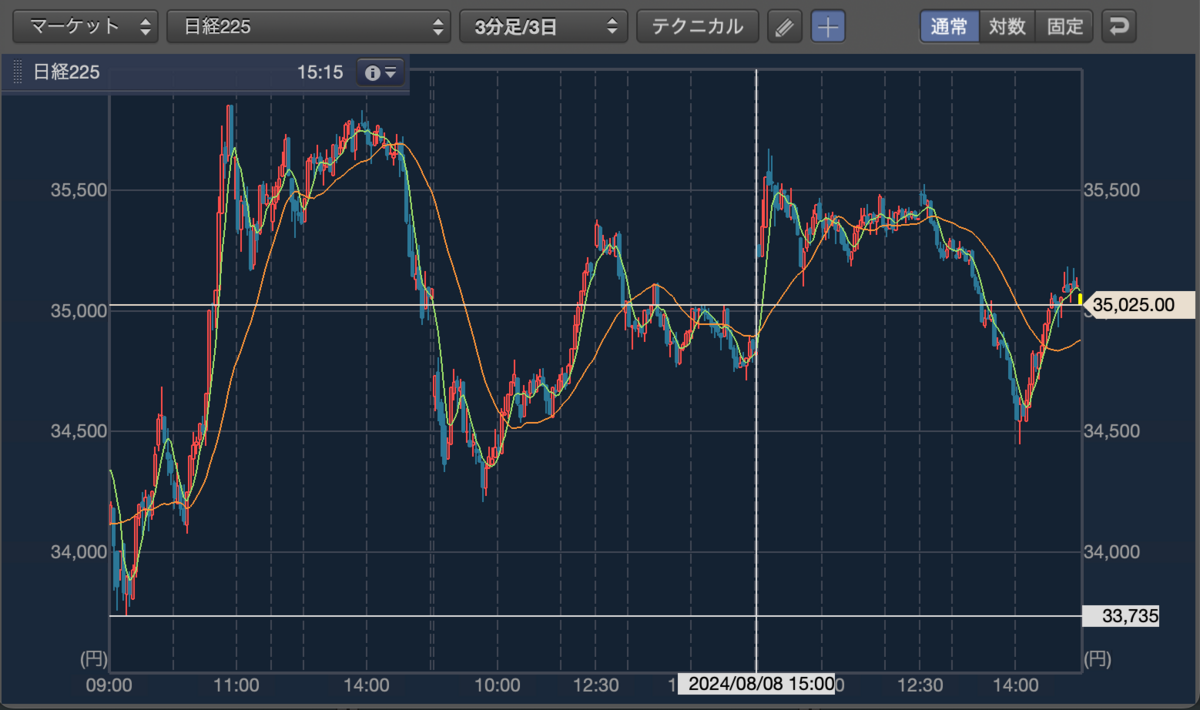
Task: Click the 2024/08/08 15:00 date marker
Action: [x=756, y=684]
